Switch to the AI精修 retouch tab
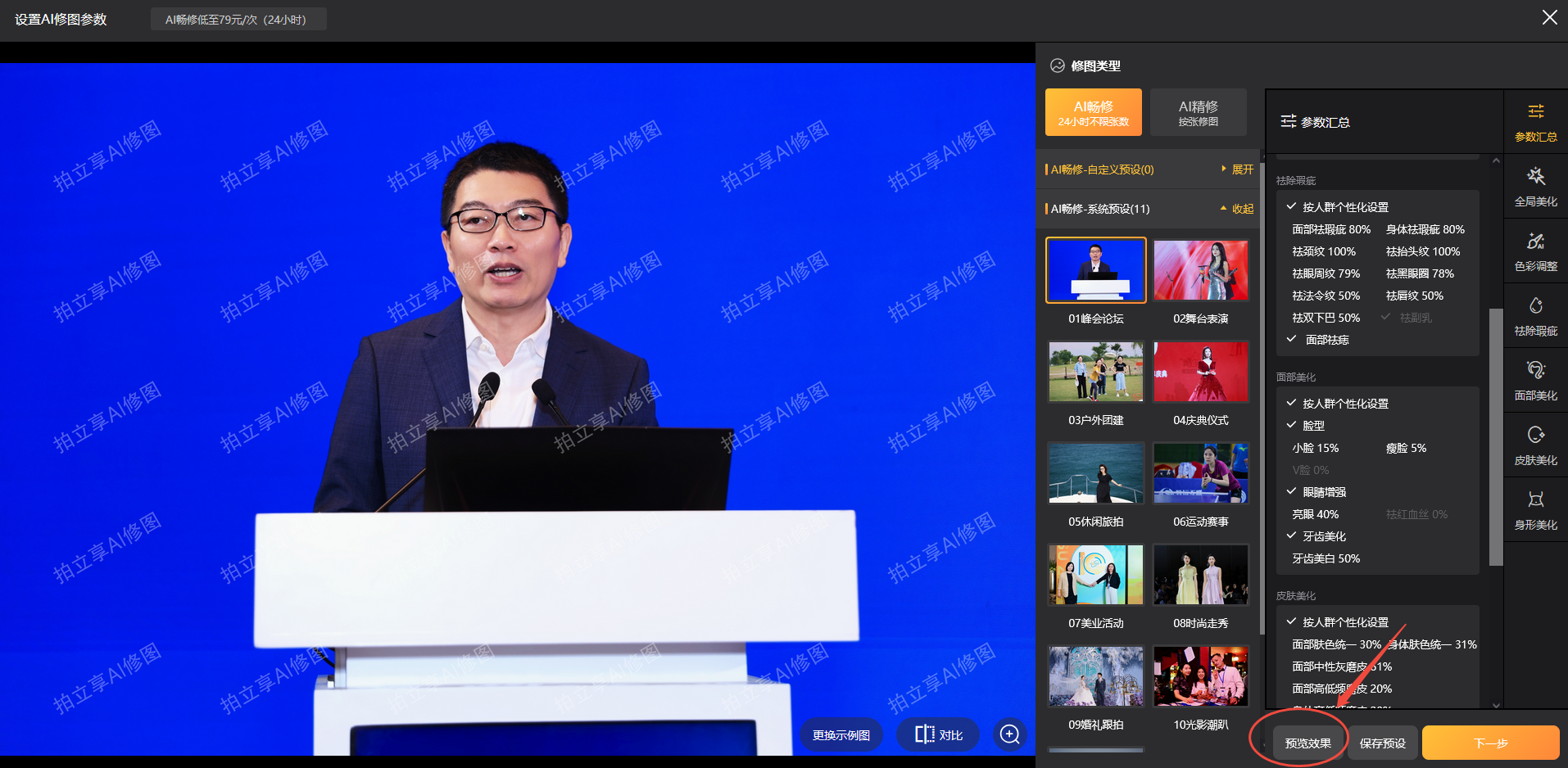 (x=1198, y=112)
